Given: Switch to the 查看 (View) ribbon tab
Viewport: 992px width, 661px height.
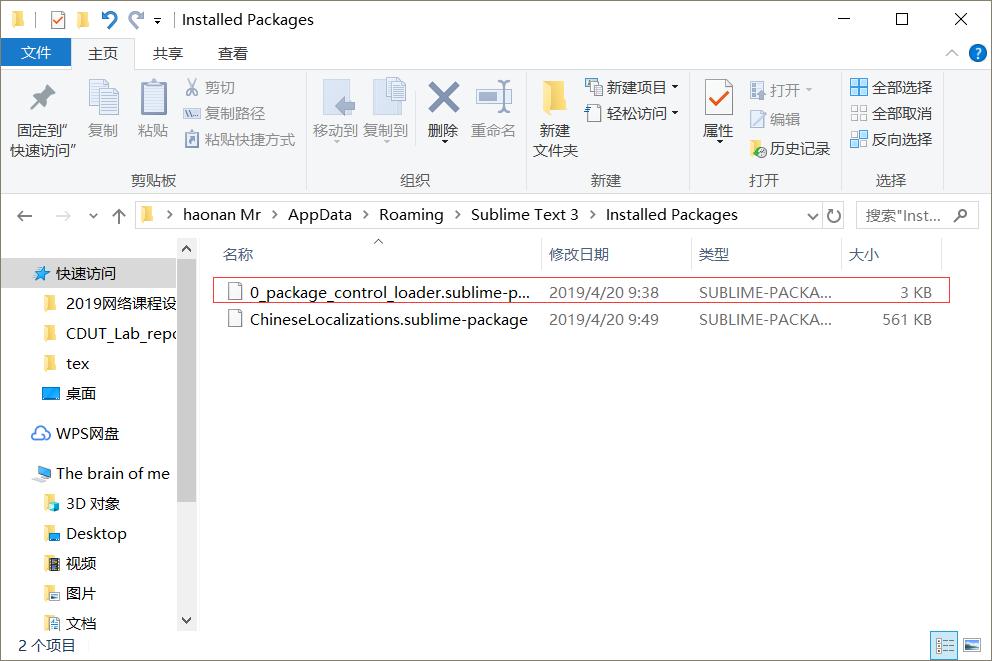Looking at the screenshot, I should (232, 53).
